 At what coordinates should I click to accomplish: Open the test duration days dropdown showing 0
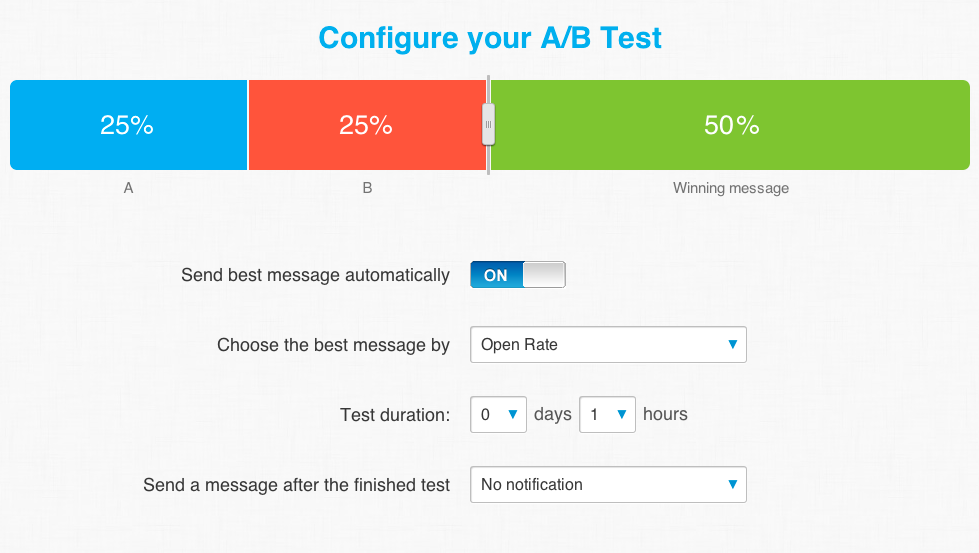(498, 414)
